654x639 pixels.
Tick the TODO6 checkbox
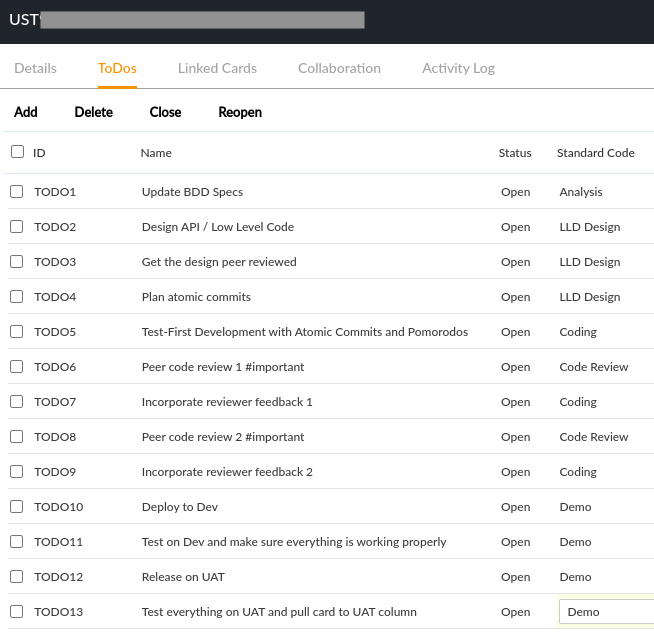[17, 367]
